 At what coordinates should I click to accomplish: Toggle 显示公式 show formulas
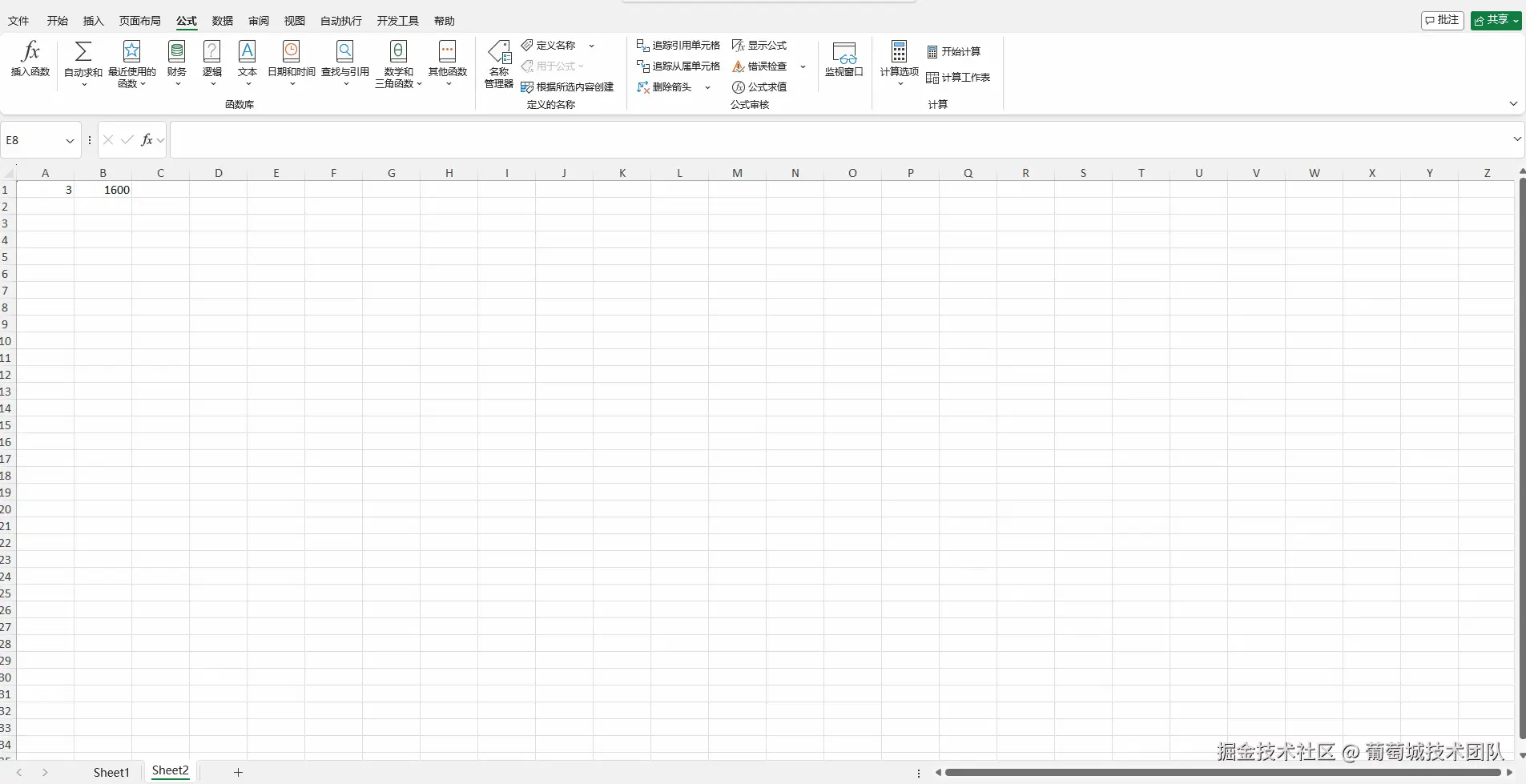pyautogui.click(x=759, y=46)
